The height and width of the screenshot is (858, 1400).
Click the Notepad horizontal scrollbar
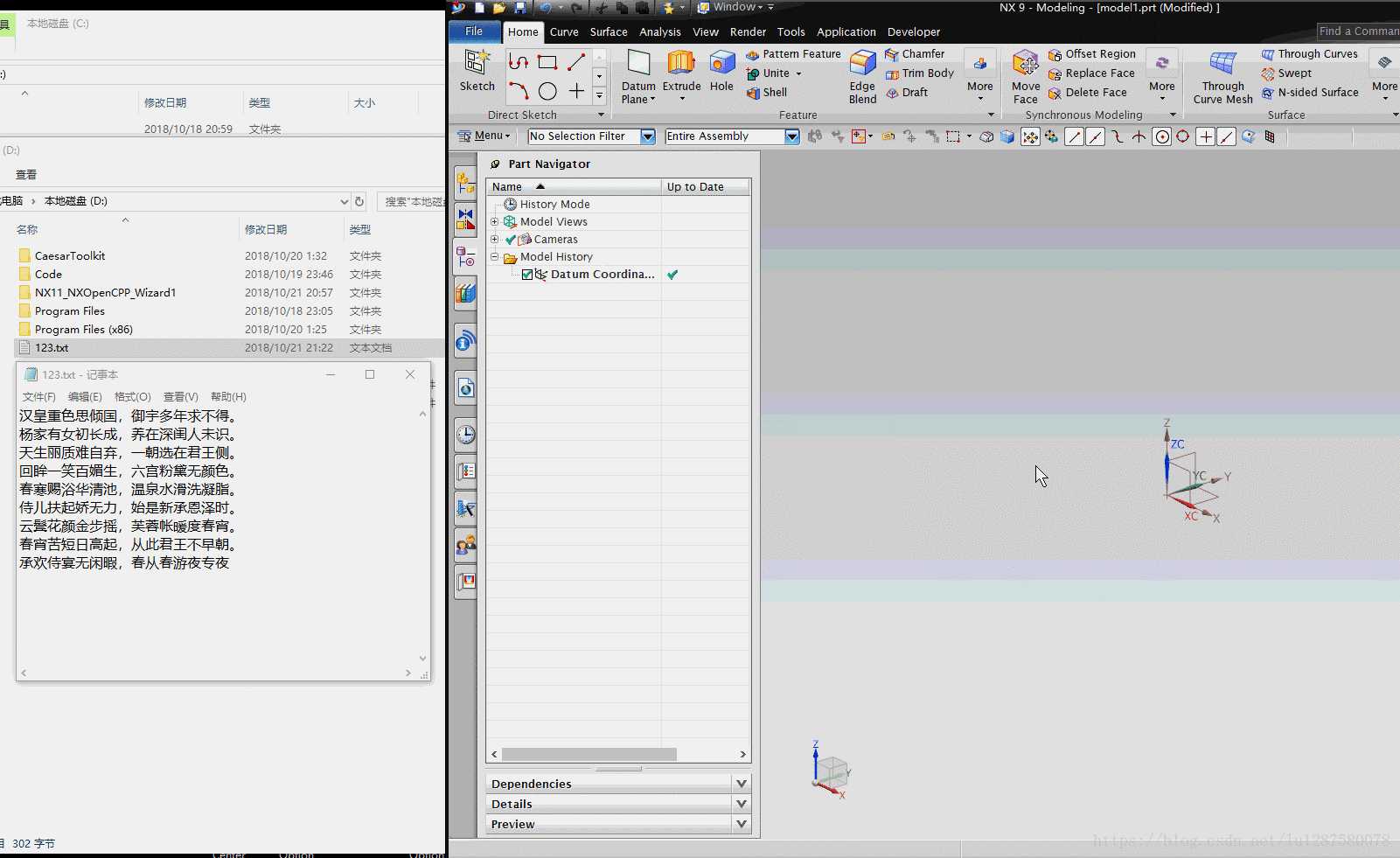click(215, 673)
